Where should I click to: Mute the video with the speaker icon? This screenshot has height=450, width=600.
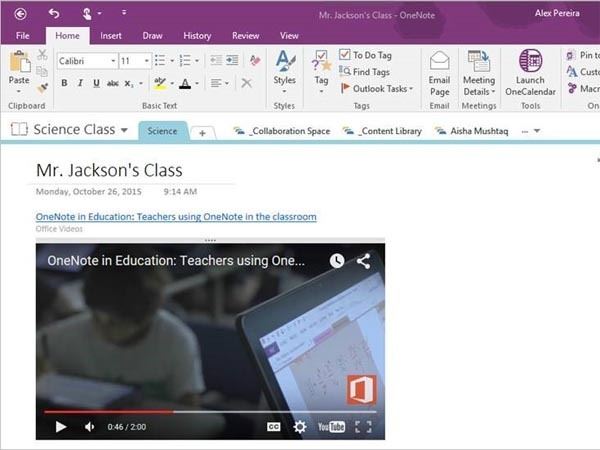pos(90,427)
